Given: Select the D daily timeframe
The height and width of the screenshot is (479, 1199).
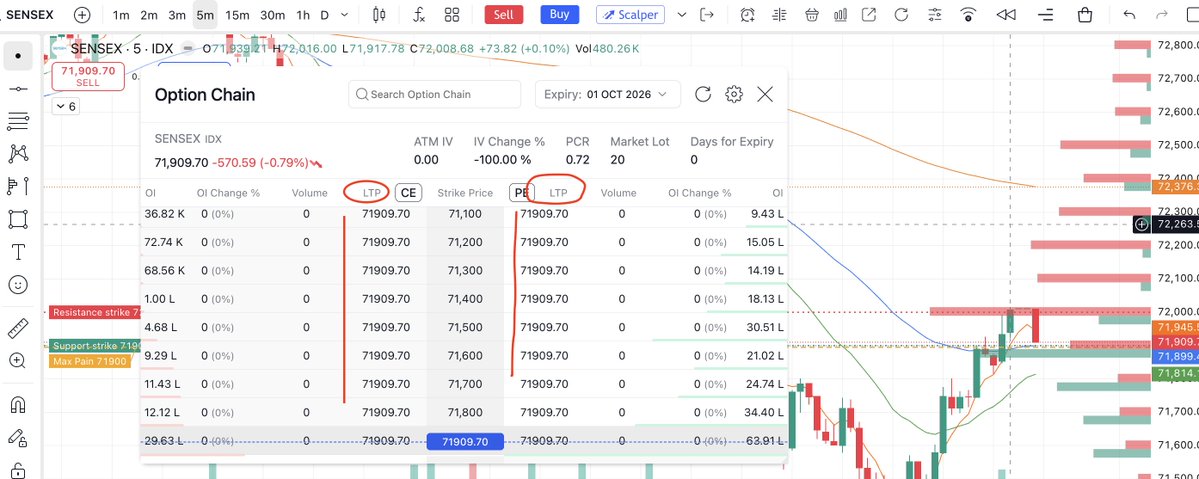Looking at the screenshot, I should point(325,15).
